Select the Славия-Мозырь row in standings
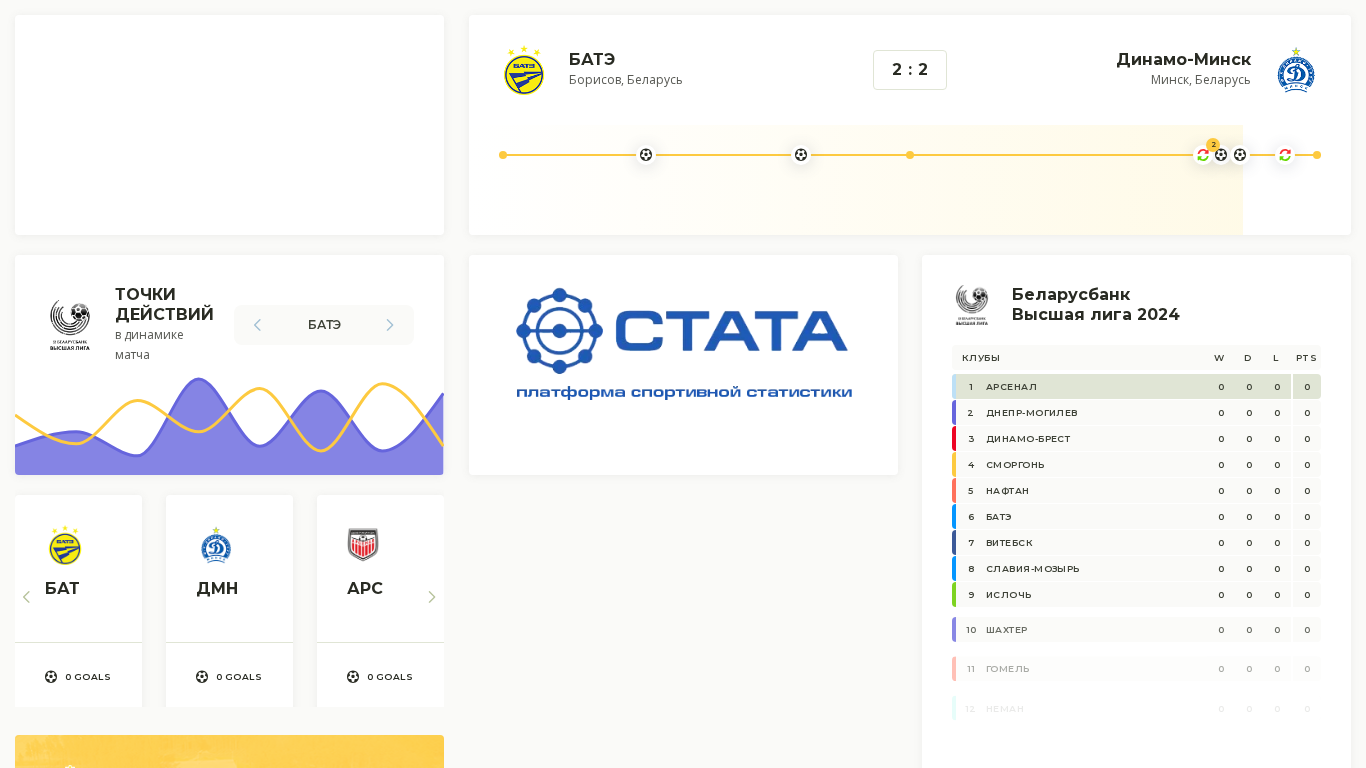Viewport: 1366px width, 768px height. pyautogui.click(x=1136, y=569)
